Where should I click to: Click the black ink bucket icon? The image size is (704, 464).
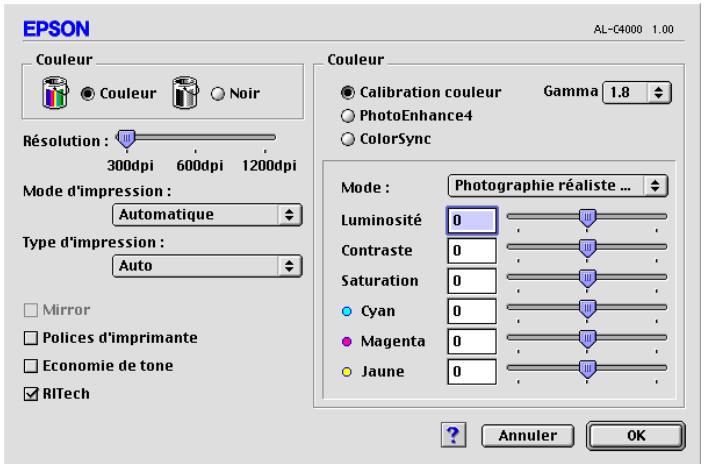tap(185, 93)
